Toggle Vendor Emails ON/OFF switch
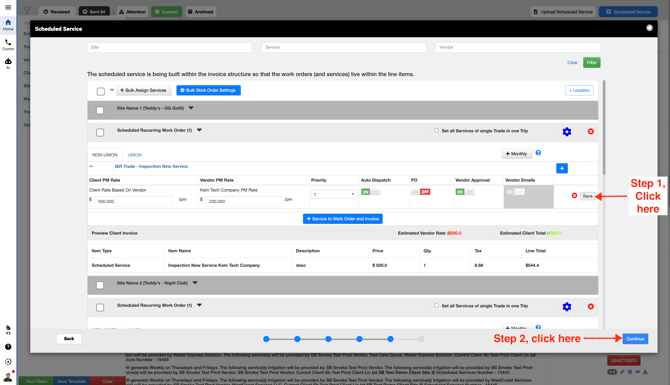 click(x=515, y=192)
